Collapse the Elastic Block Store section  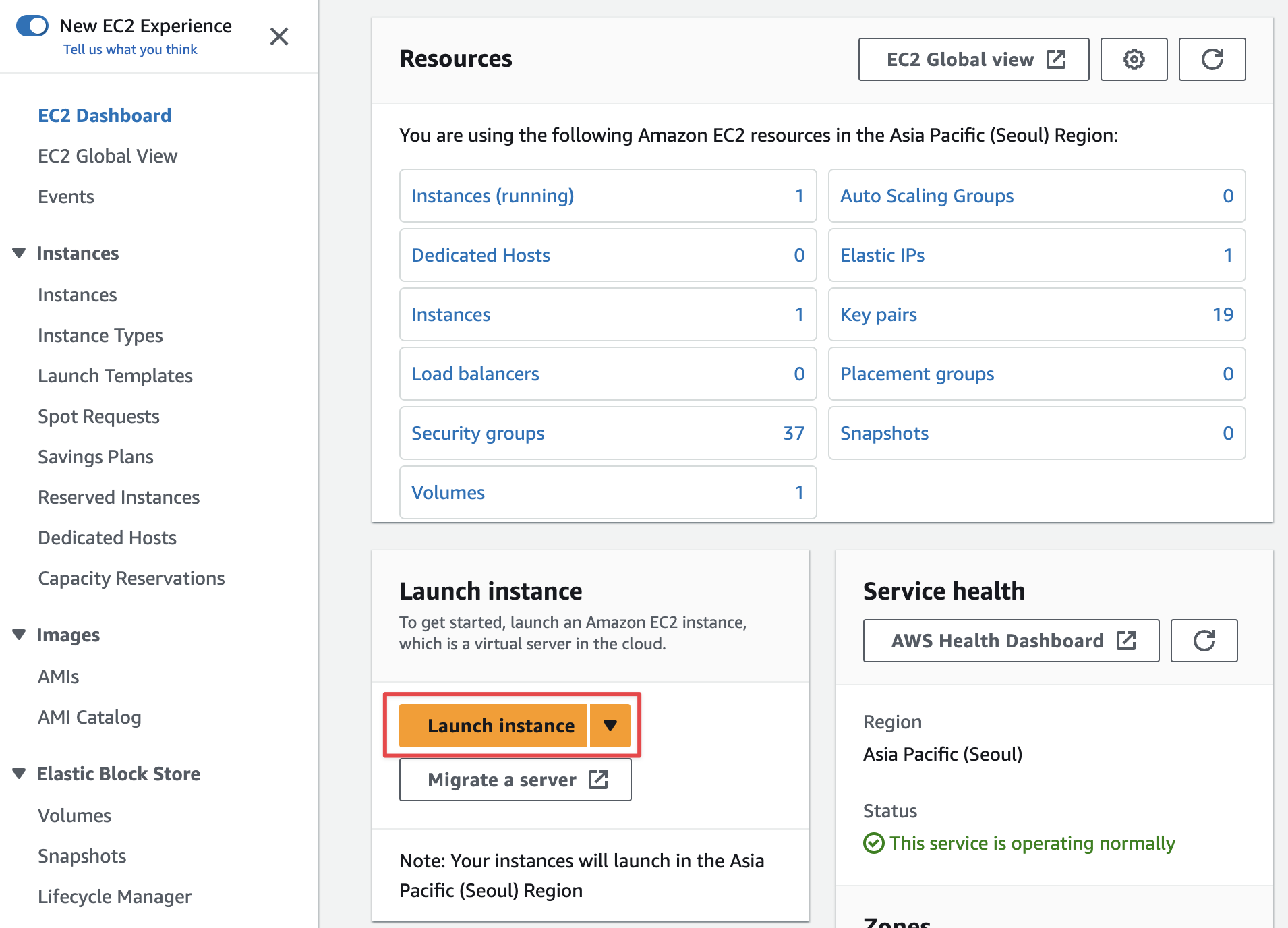tap(19, 774)
